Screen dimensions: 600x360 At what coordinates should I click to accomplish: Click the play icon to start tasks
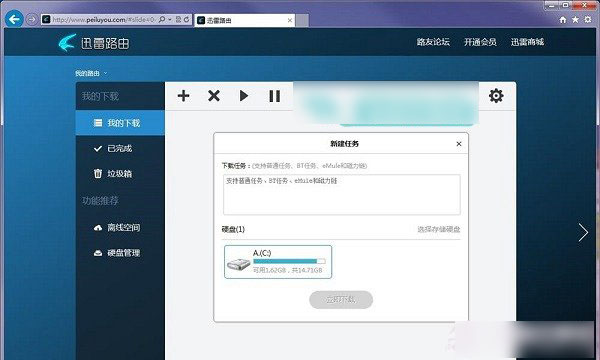pos(244,96)
